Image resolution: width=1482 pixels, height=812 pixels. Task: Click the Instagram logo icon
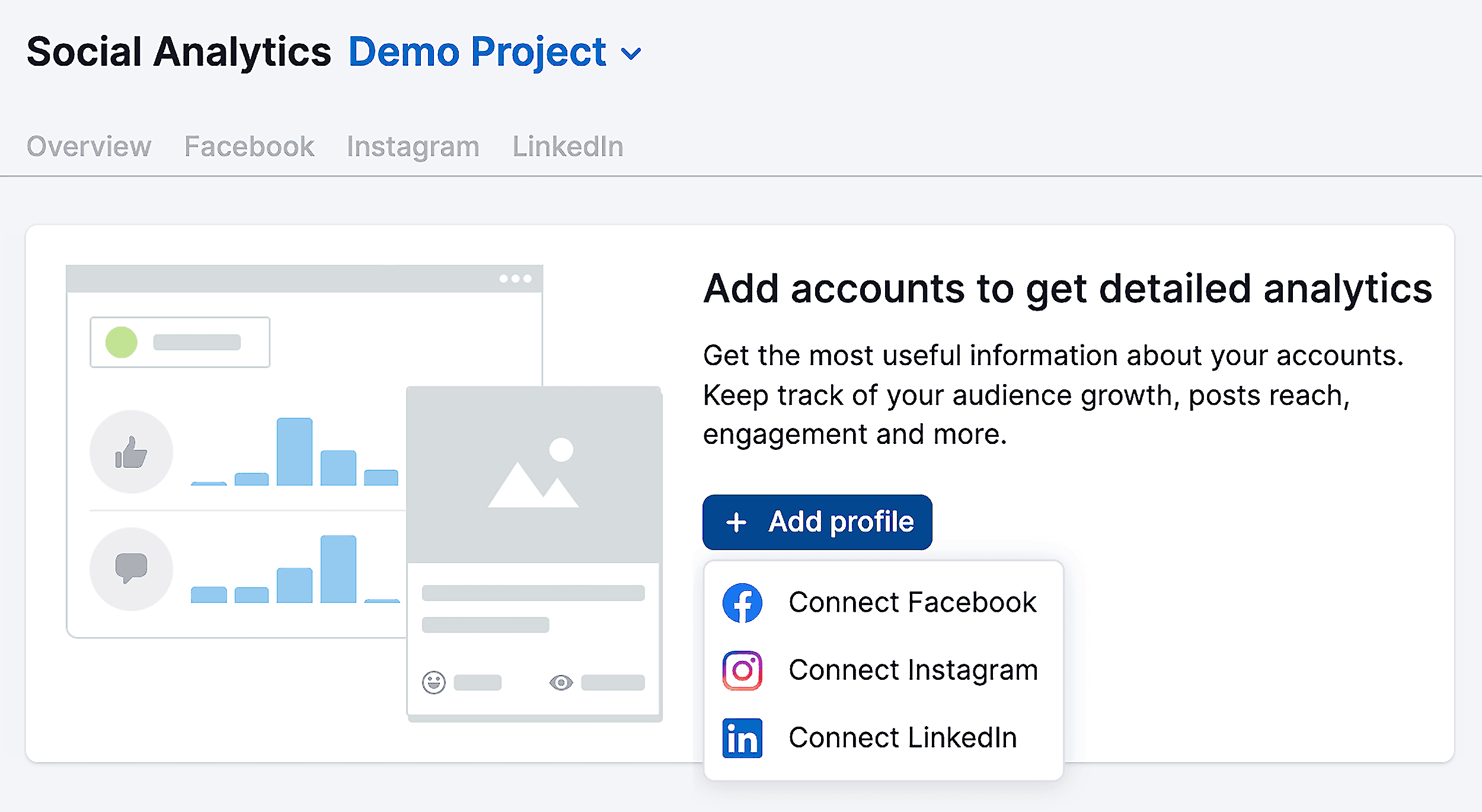[x=742, y=670]
